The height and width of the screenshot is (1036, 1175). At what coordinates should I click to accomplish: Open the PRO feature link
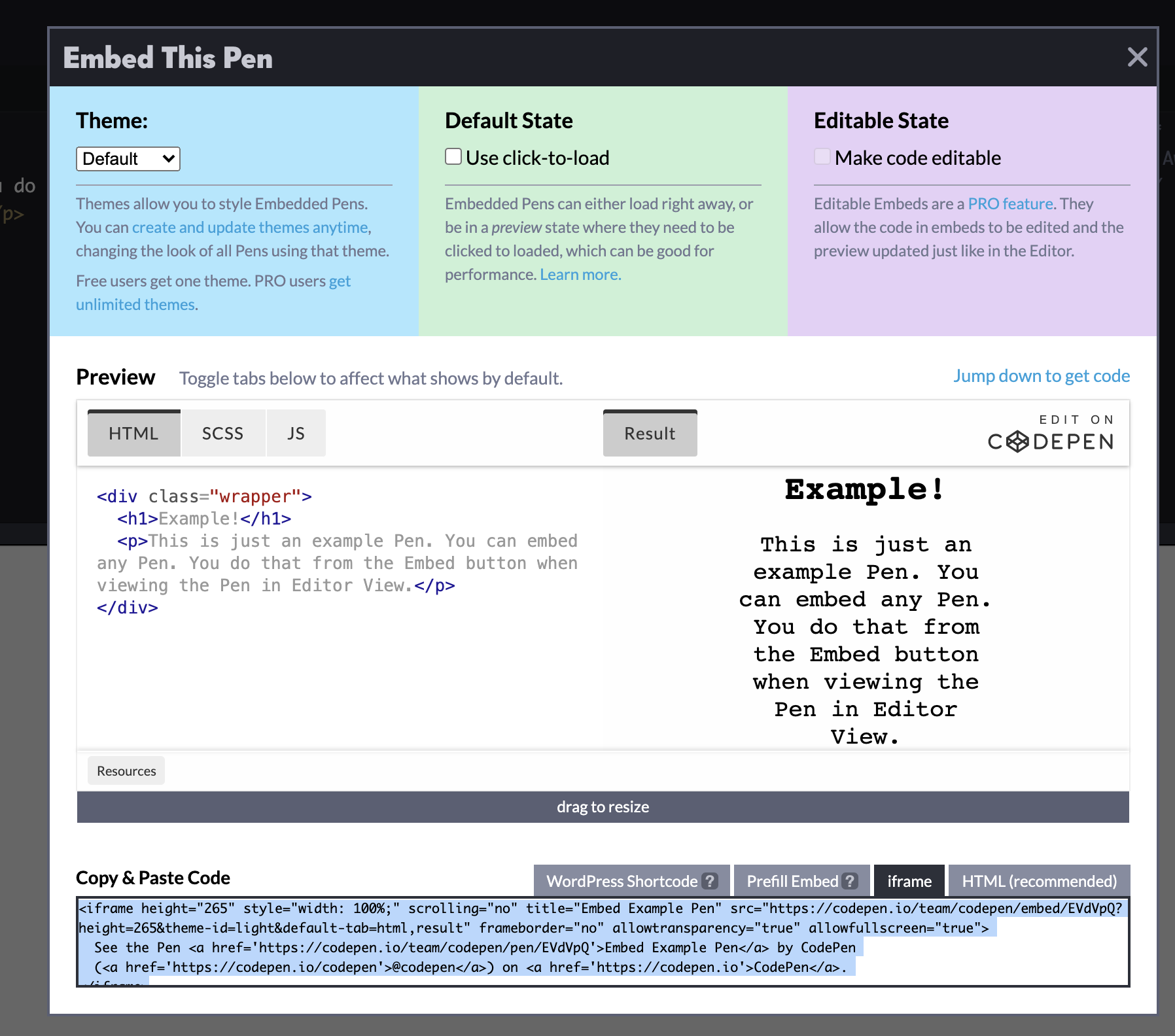point(1010,204)
